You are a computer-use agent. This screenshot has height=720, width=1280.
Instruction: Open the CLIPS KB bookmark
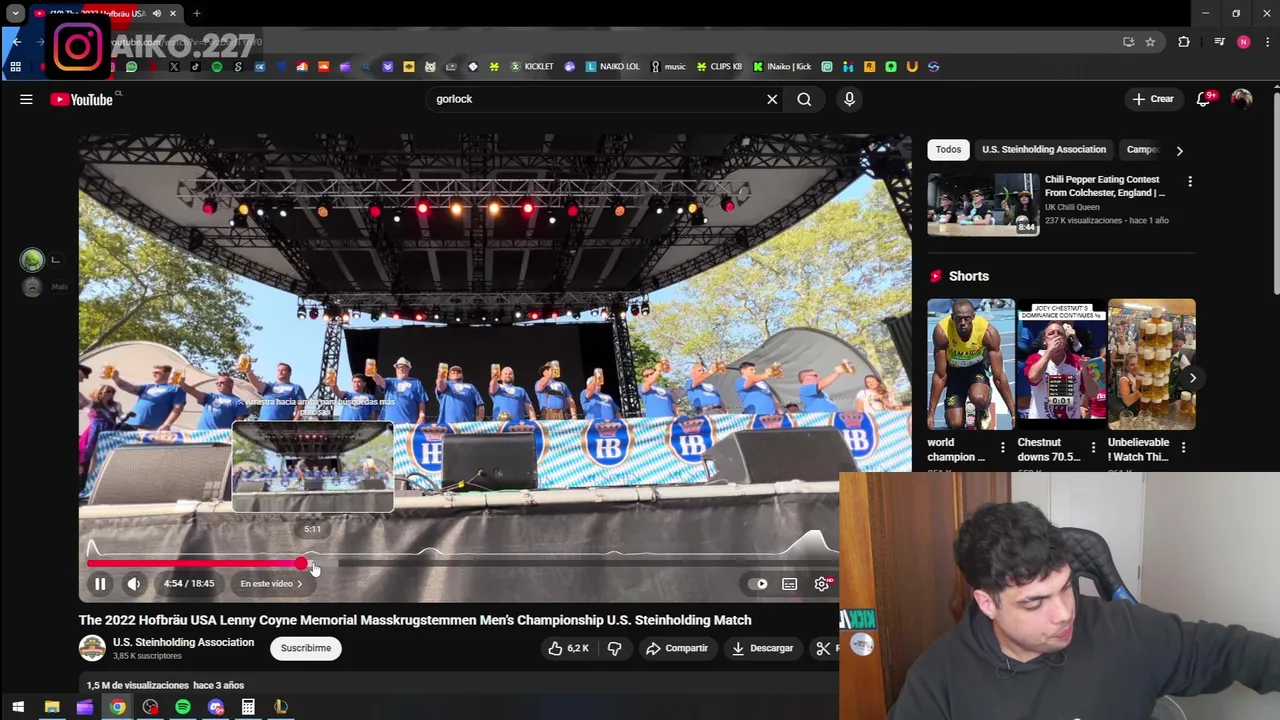[x=719, y=67]
